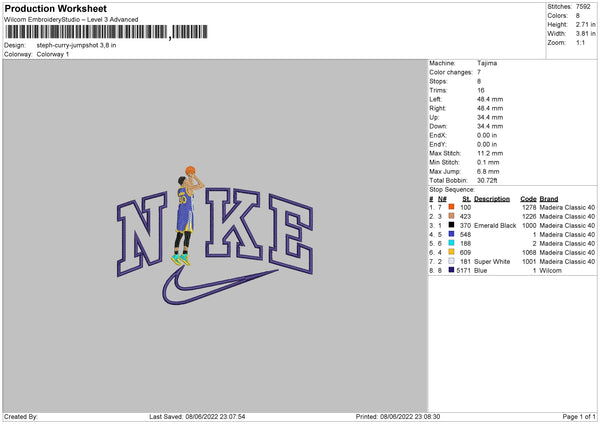Click the Brand column header
The height and width of the screenshot is (424, 600).
pos(549,199)
